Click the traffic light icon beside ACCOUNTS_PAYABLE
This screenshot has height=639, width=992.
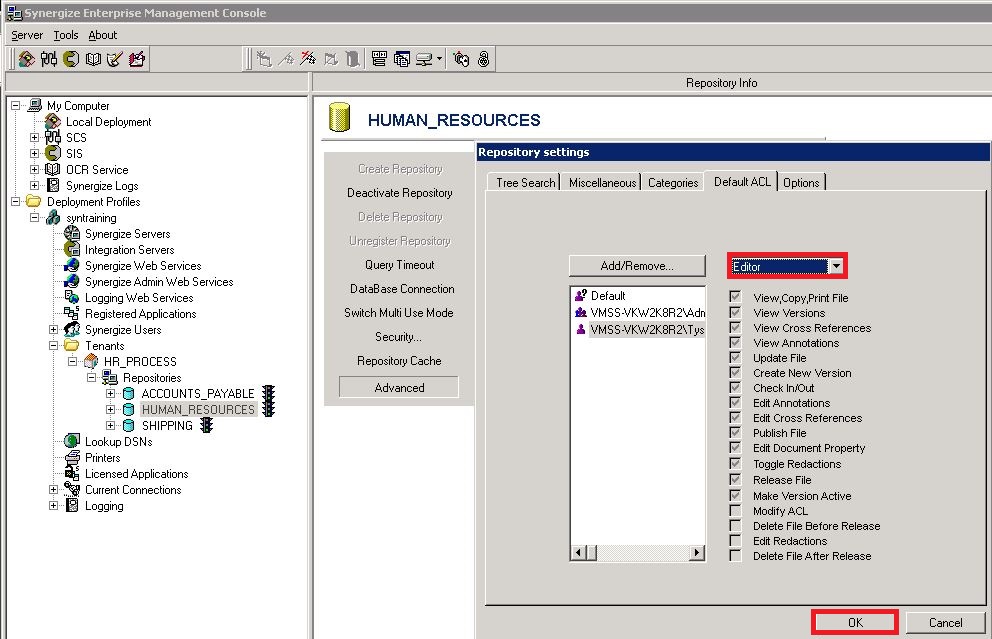point(268,394)
